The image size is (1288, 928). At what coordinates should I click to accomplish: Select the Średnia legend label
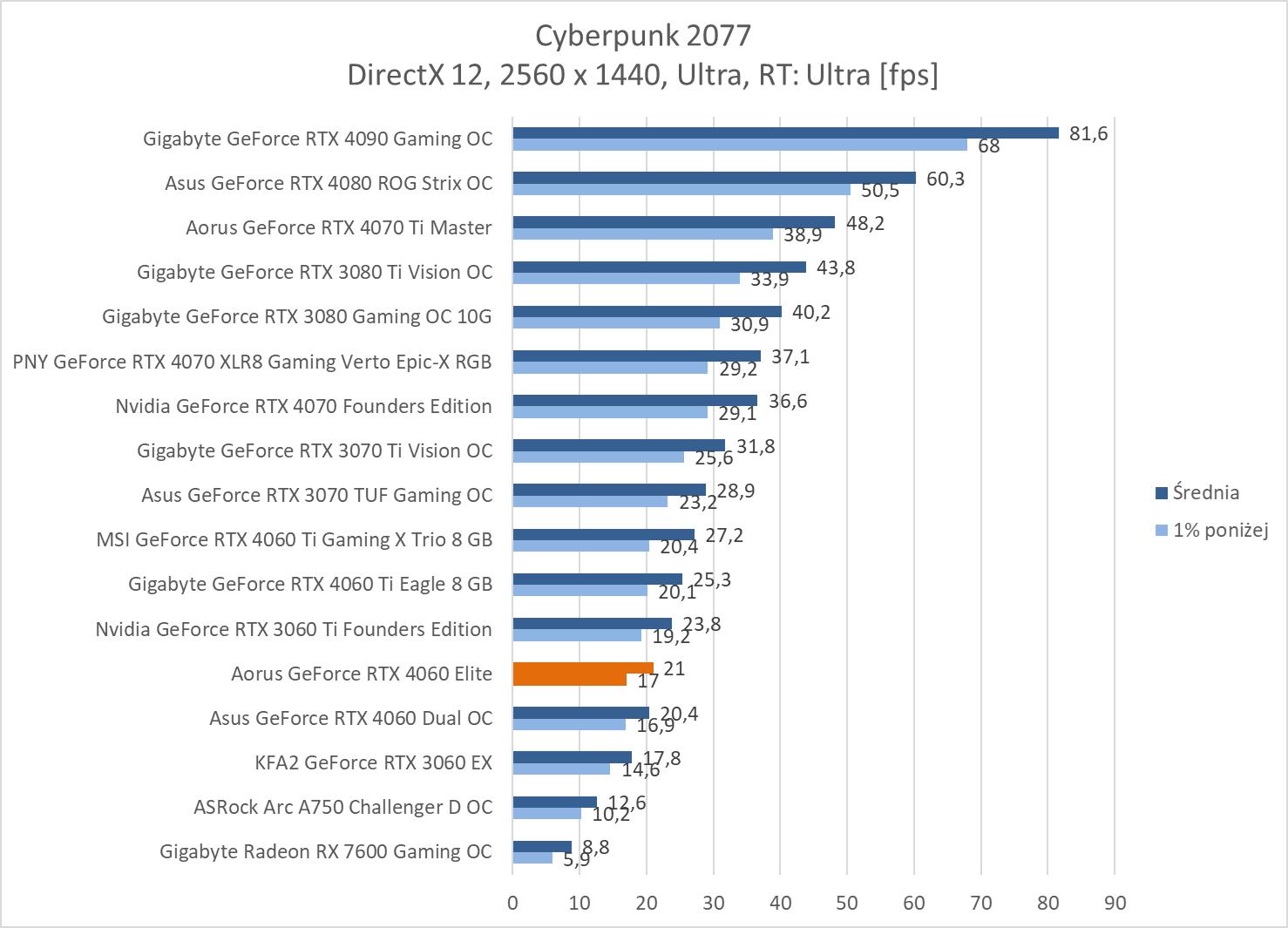point(1205,492)
